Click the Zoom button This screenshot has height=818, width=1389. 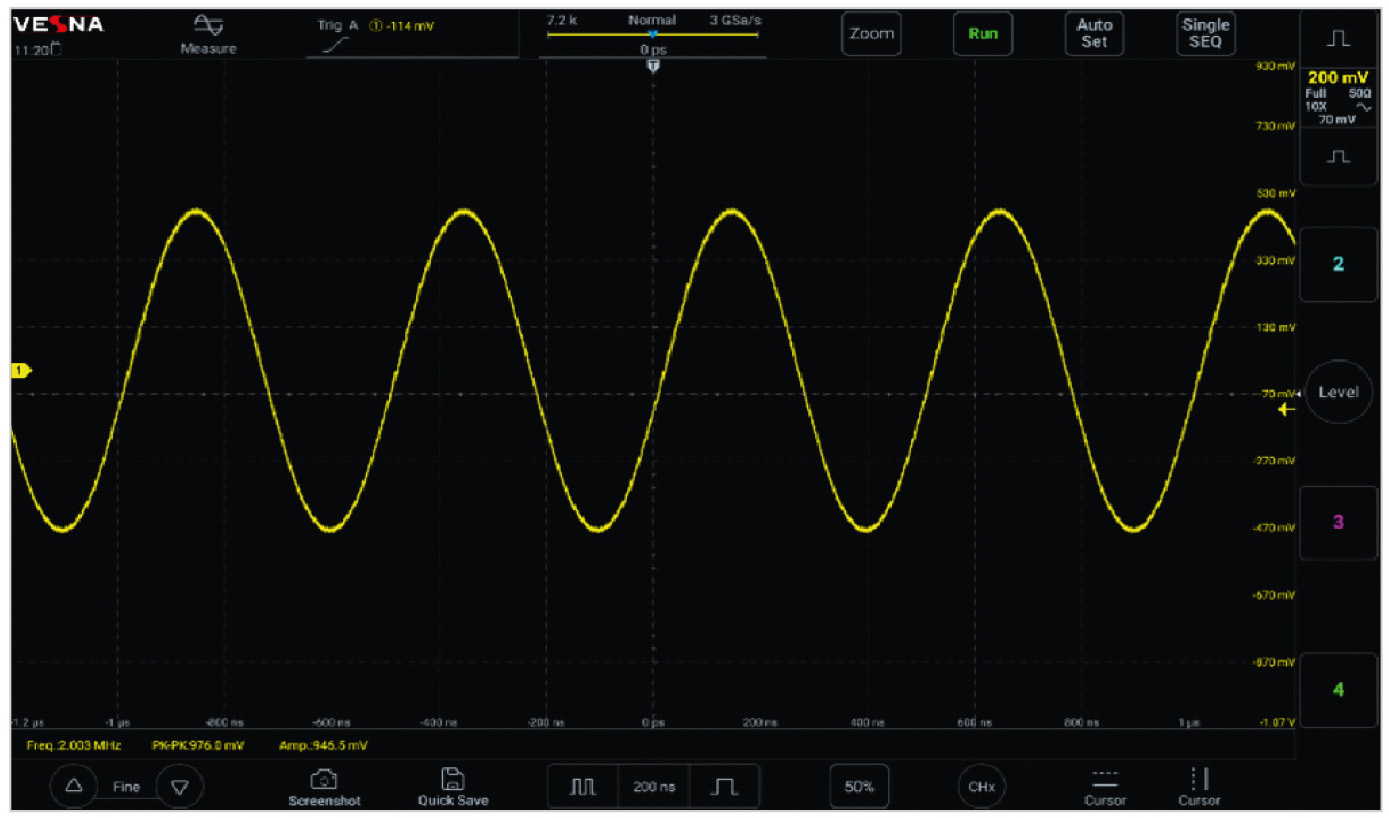coord(870,34)
